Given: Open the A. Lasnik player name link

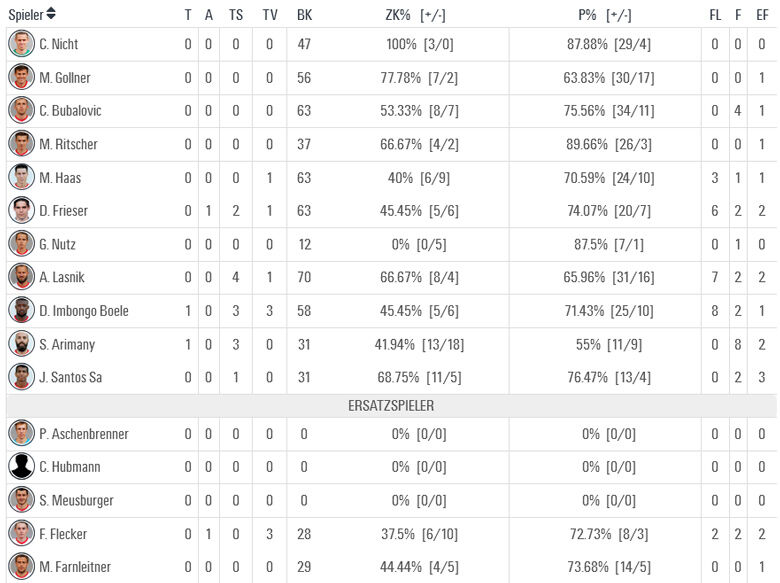Looking at the screenshot, I should [x=62, y=277].
